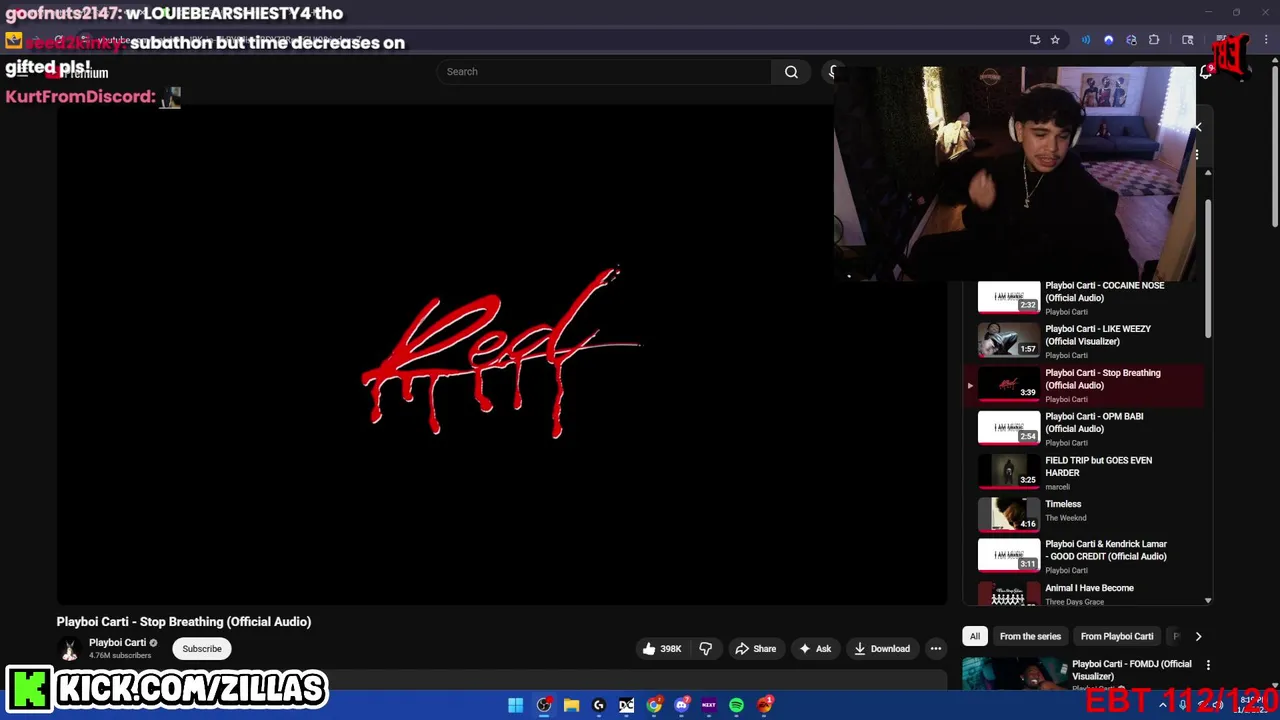This screenshot has height=720, width=1280.
Task: Open the EA app from taskbar
Action: point(764,705)
